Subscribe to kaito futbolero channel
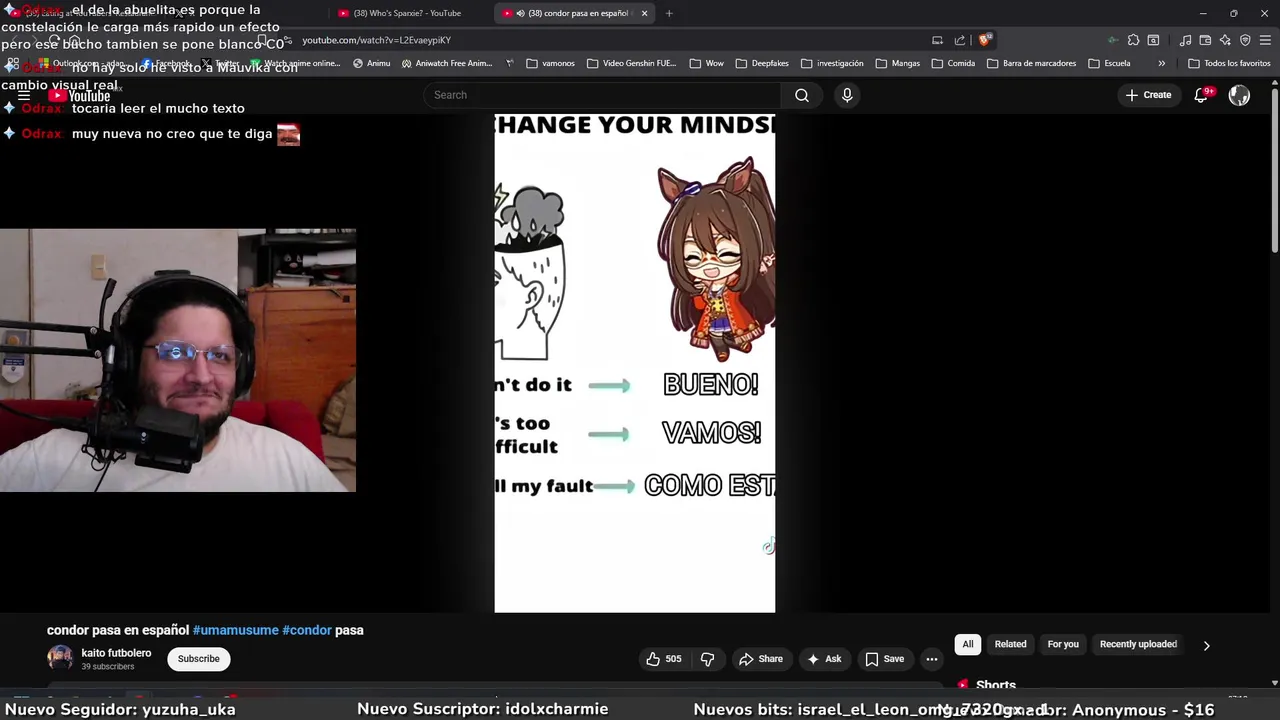Viewport: 1280px width, 720px height. (198, 659)
